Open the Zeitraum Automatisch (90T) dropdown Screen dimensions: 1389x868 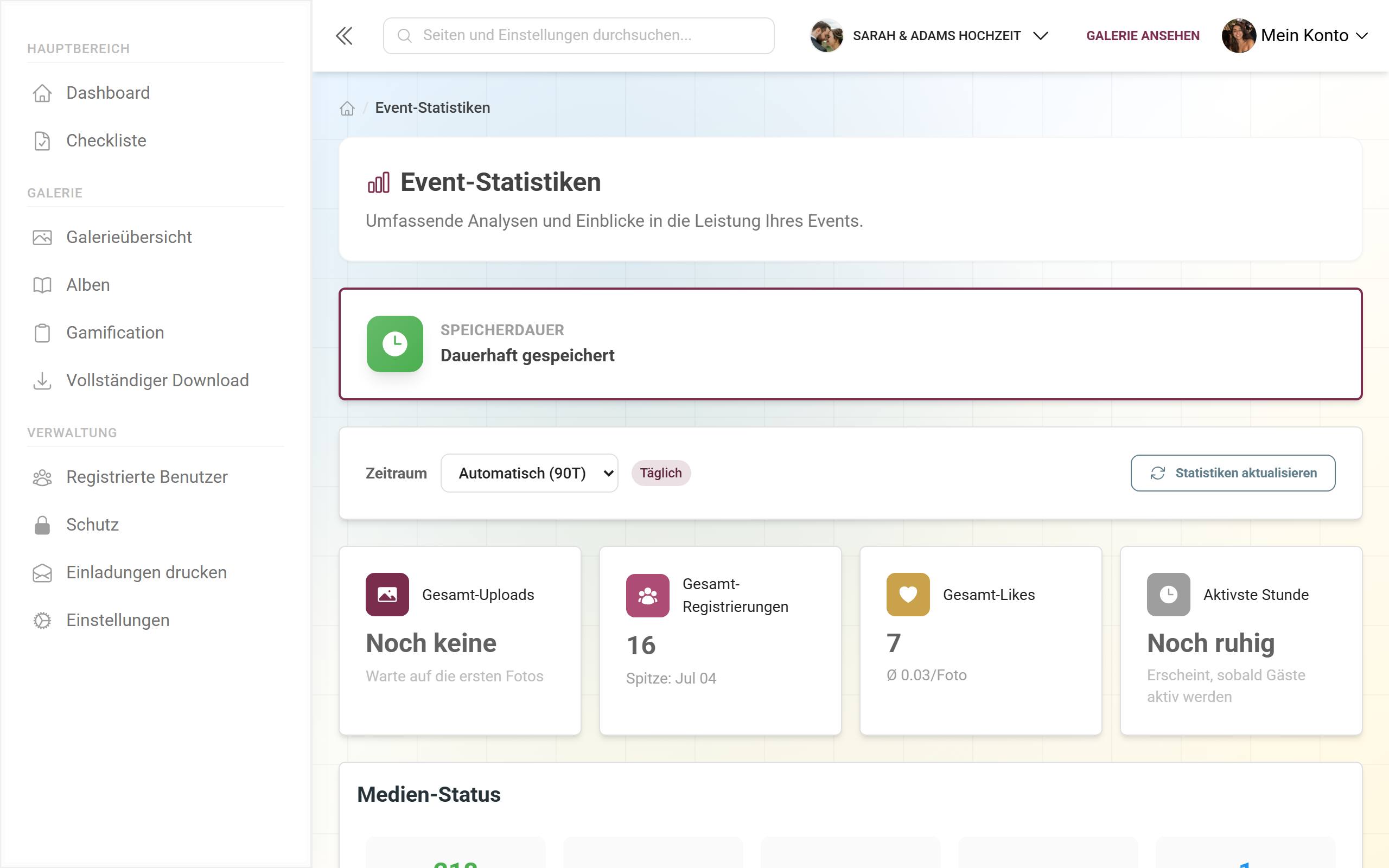(x=529, y=473)
